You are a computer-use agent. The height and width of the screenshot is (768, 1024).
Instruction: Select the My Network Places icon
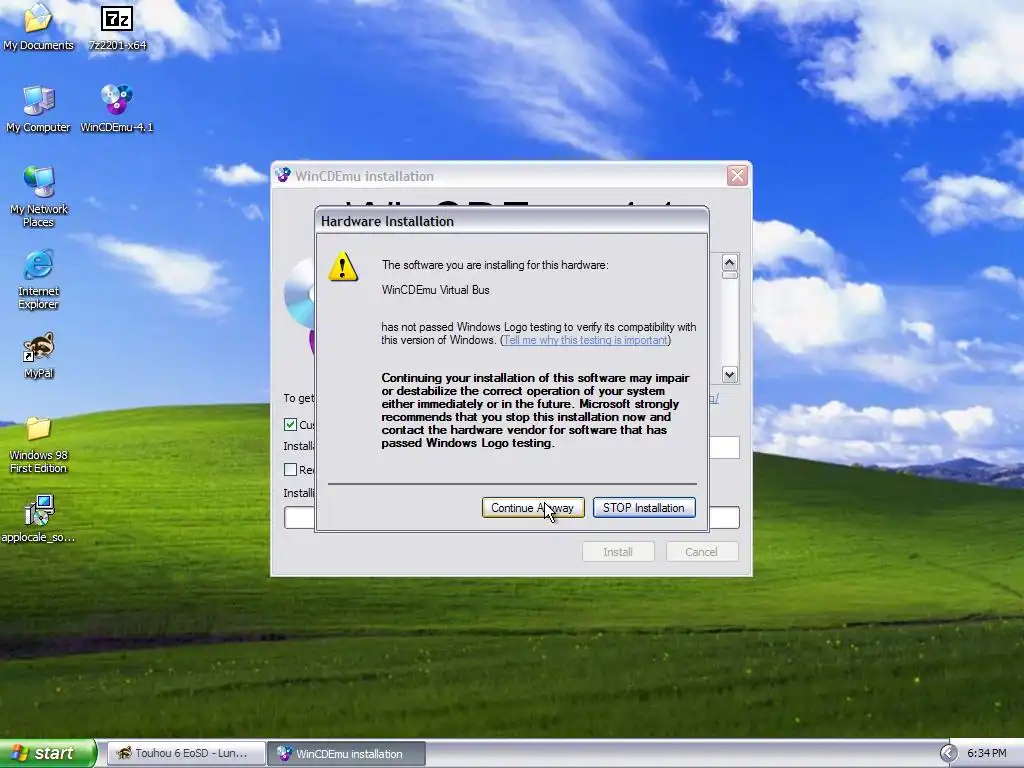coord(39,196)
